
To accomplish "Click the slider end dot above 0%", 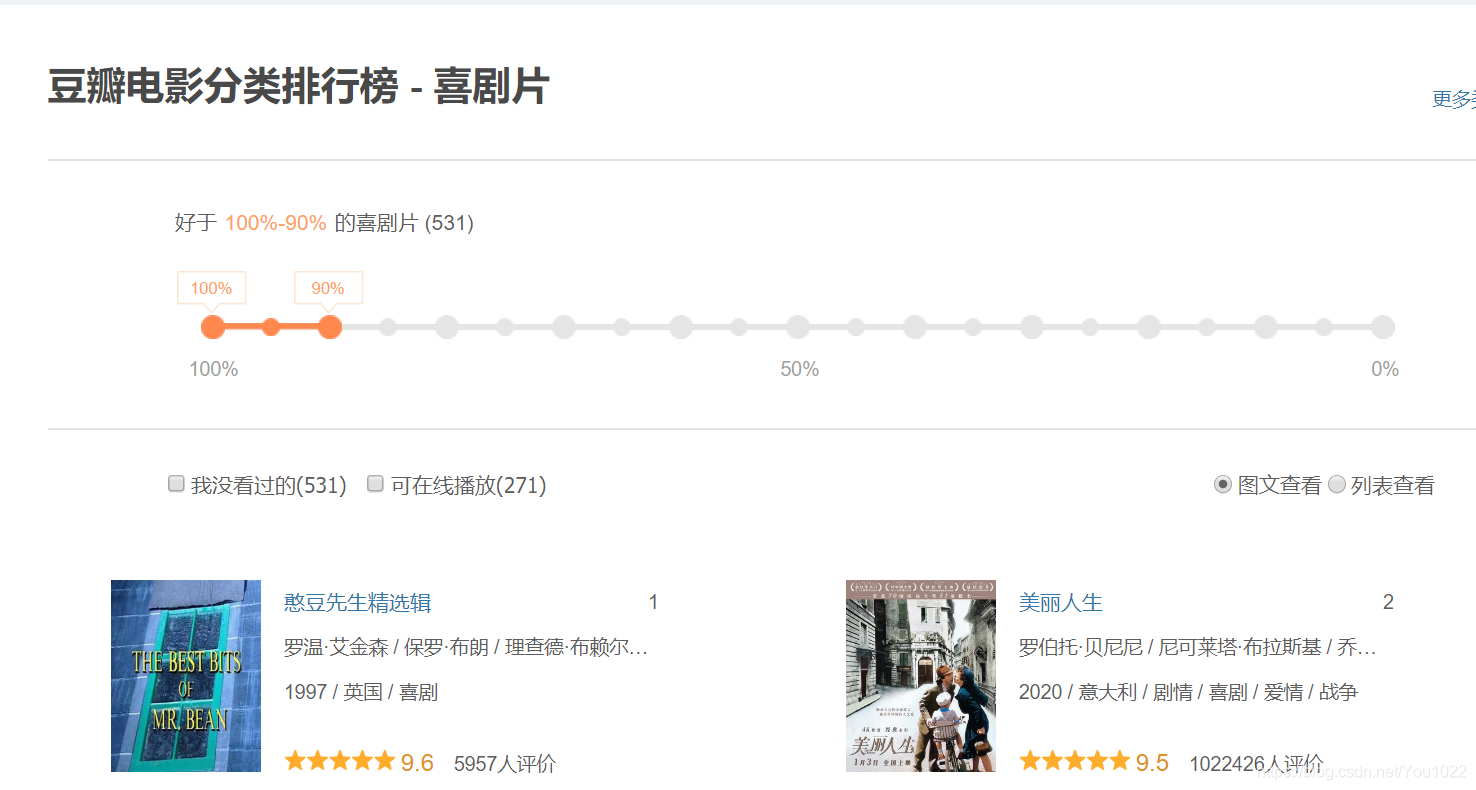I will click(1383, 327).
